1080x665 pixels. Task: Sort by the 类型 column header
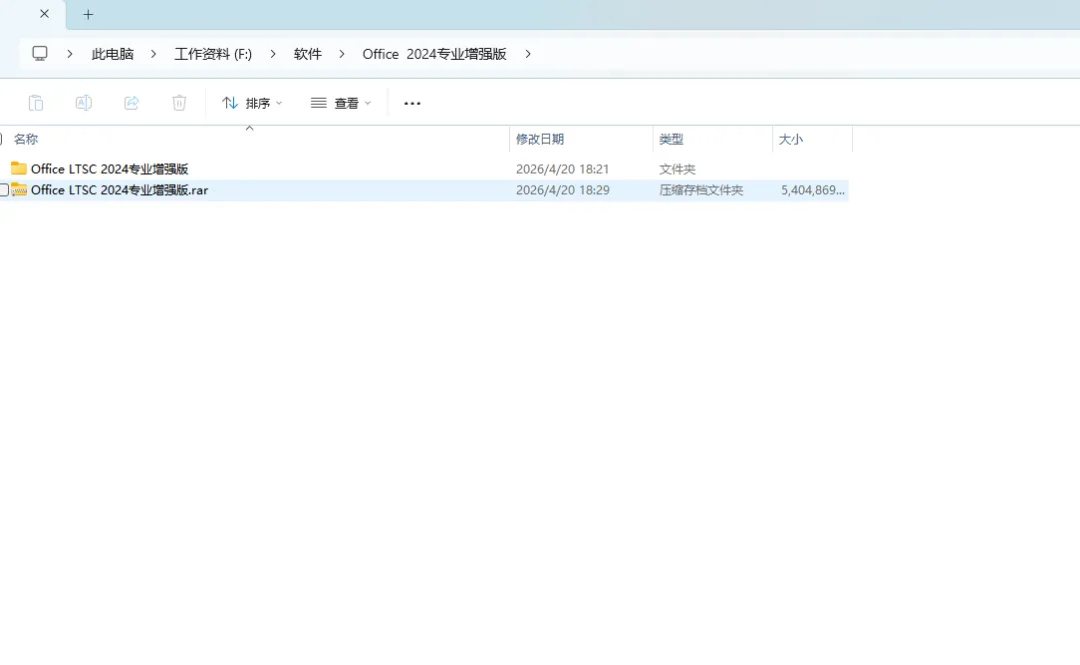[671, 139]
